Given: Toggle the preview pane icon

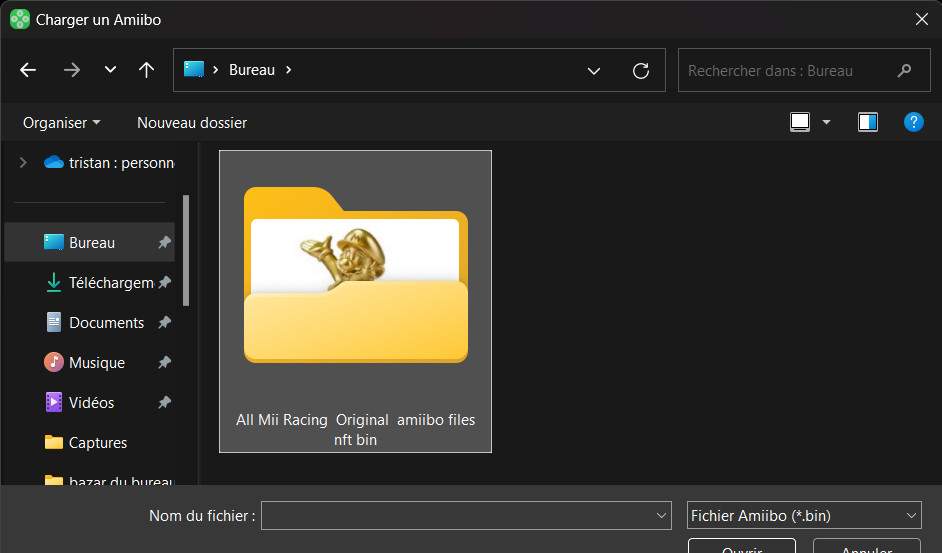Looking at the screenshot, I should point(867,122).
